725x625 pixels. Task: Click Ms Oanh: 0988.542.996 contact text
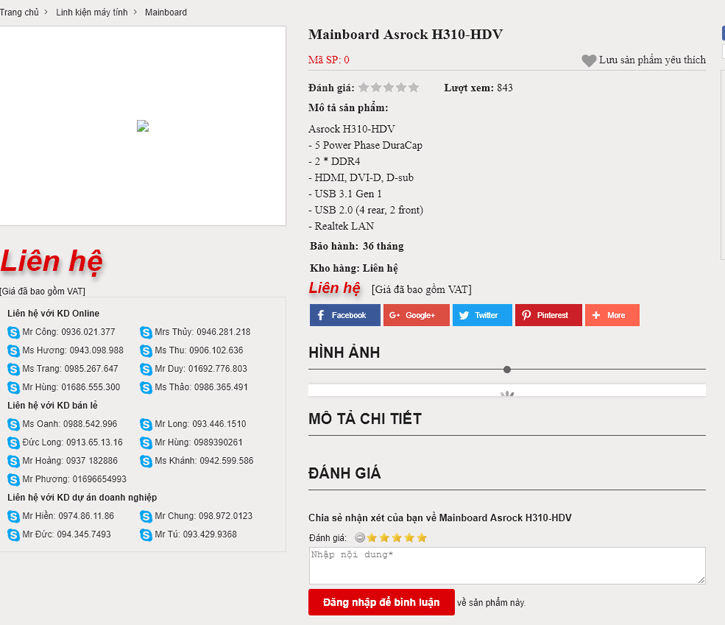point(70,424)
